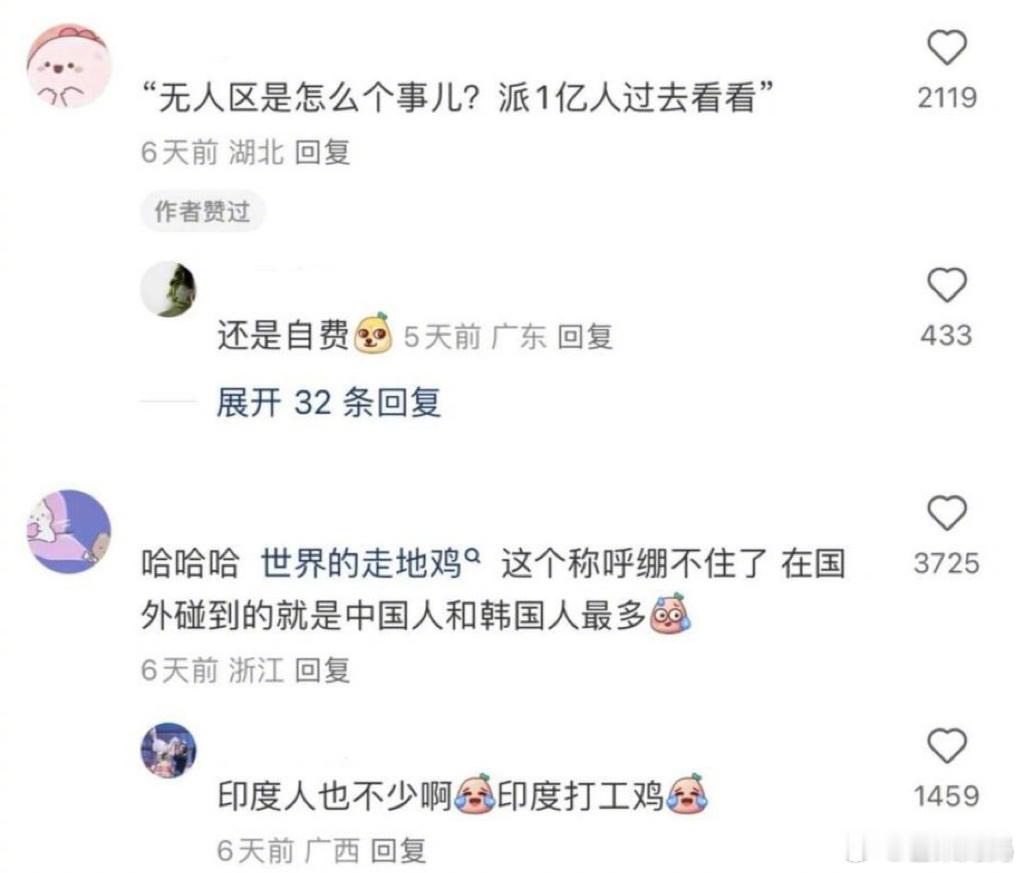Reply to the Zhejiang 走地鸡 comment
1024x873 pixels.
(323, 671)
